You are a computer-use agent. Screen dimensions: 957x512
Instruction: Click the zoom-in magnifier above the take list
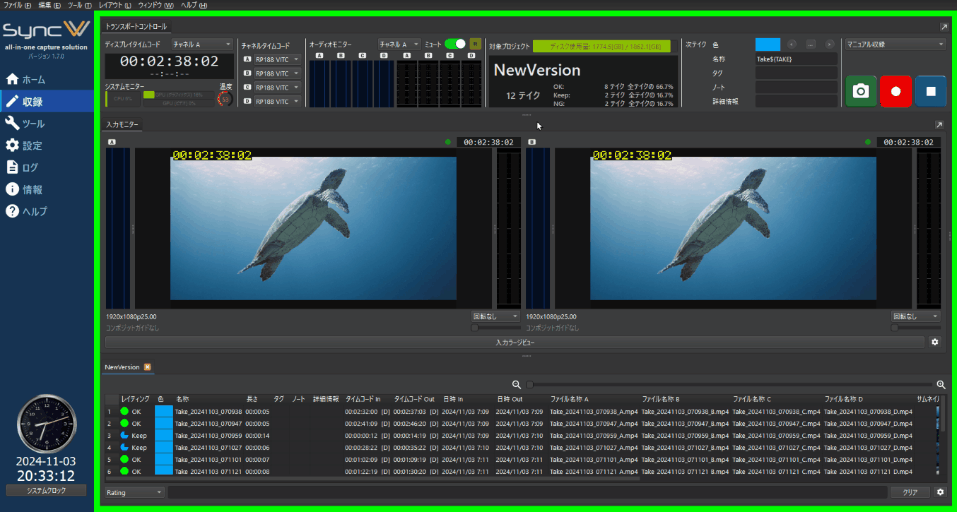pyautogui.click(x=941, y=384)
